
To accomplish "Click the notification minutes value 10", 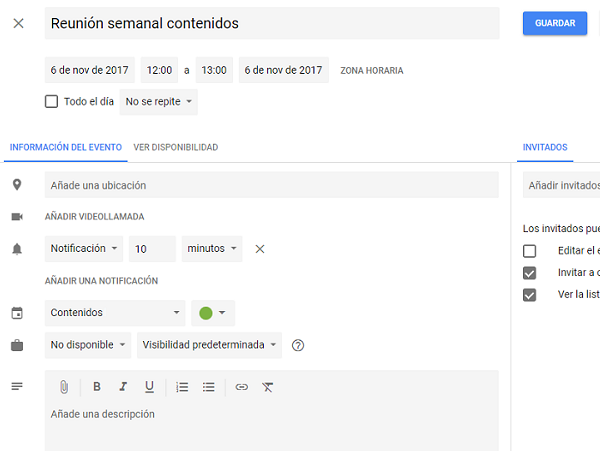I will [152, 249].
